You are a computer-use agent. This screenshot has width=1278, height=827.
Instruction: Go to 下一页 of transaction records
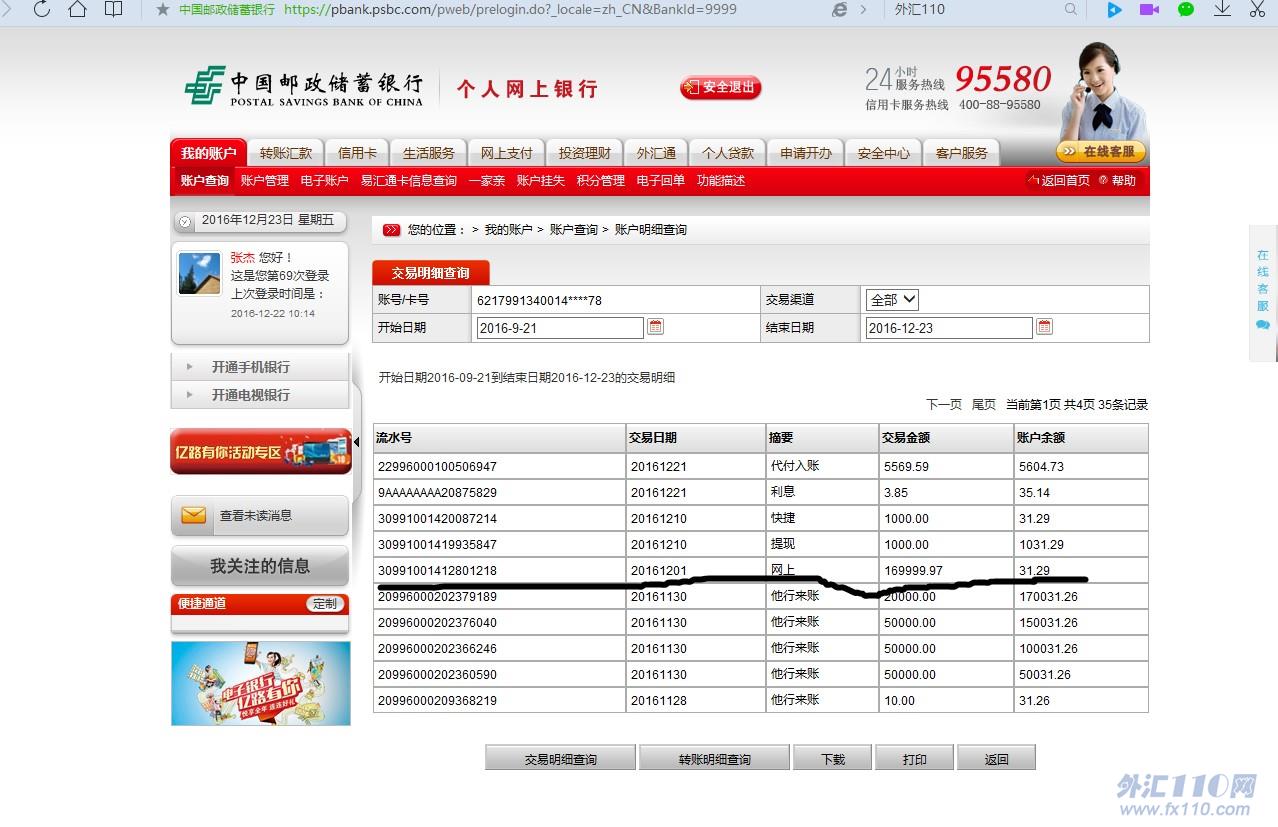[943, 405]
